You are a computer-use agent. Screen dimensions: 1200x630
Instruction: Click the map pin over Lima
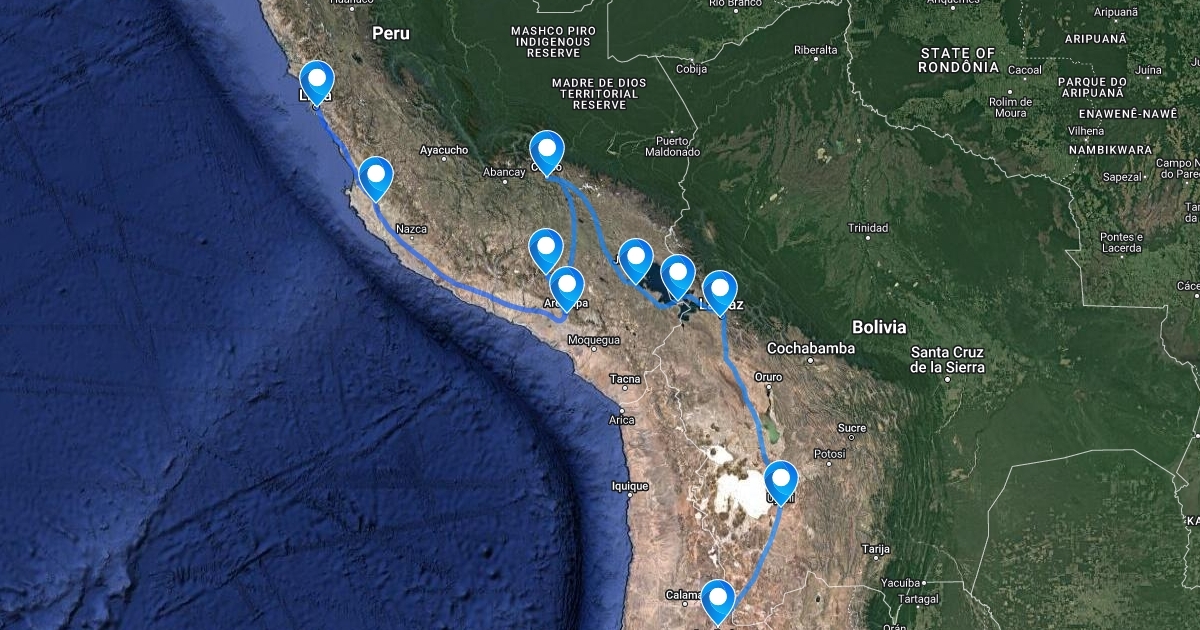pyautogui.click(x=317, y=81)
